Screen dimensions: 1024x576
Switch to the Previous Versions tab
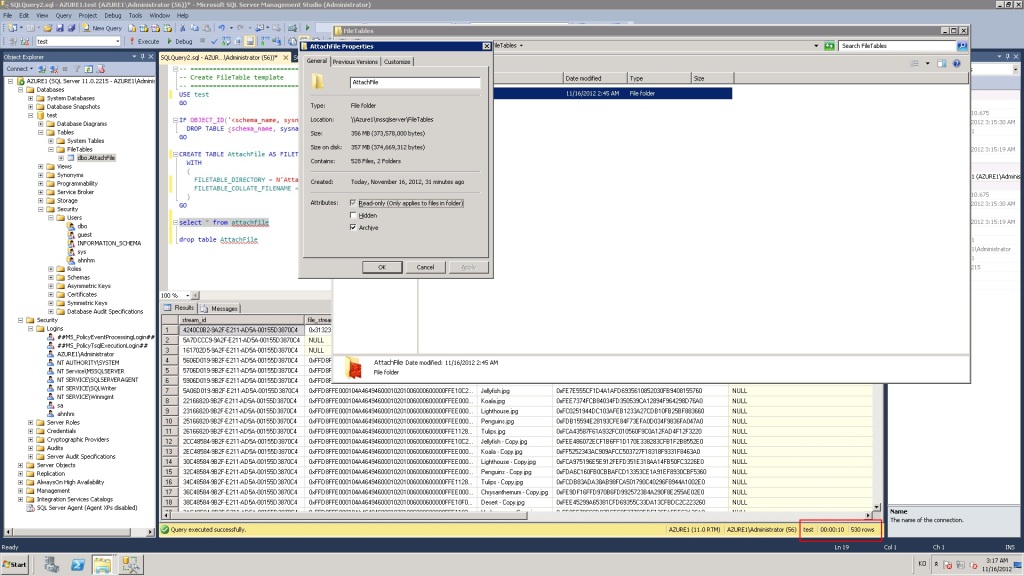(355, 61)
